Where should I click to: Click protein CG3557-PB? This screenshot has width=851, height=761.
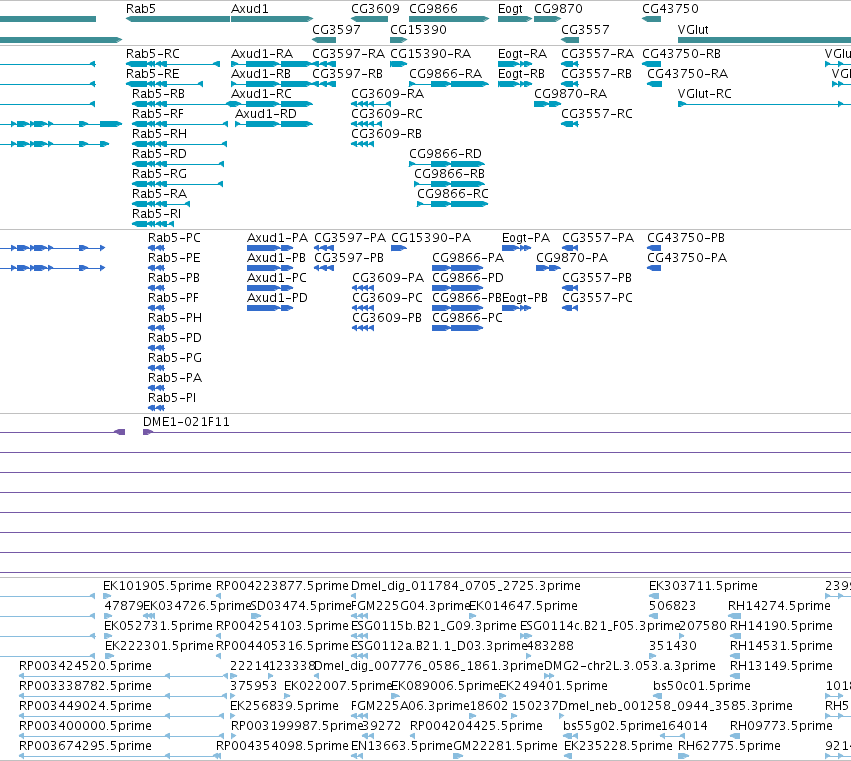pyautogui.click(x=597, y=278)
